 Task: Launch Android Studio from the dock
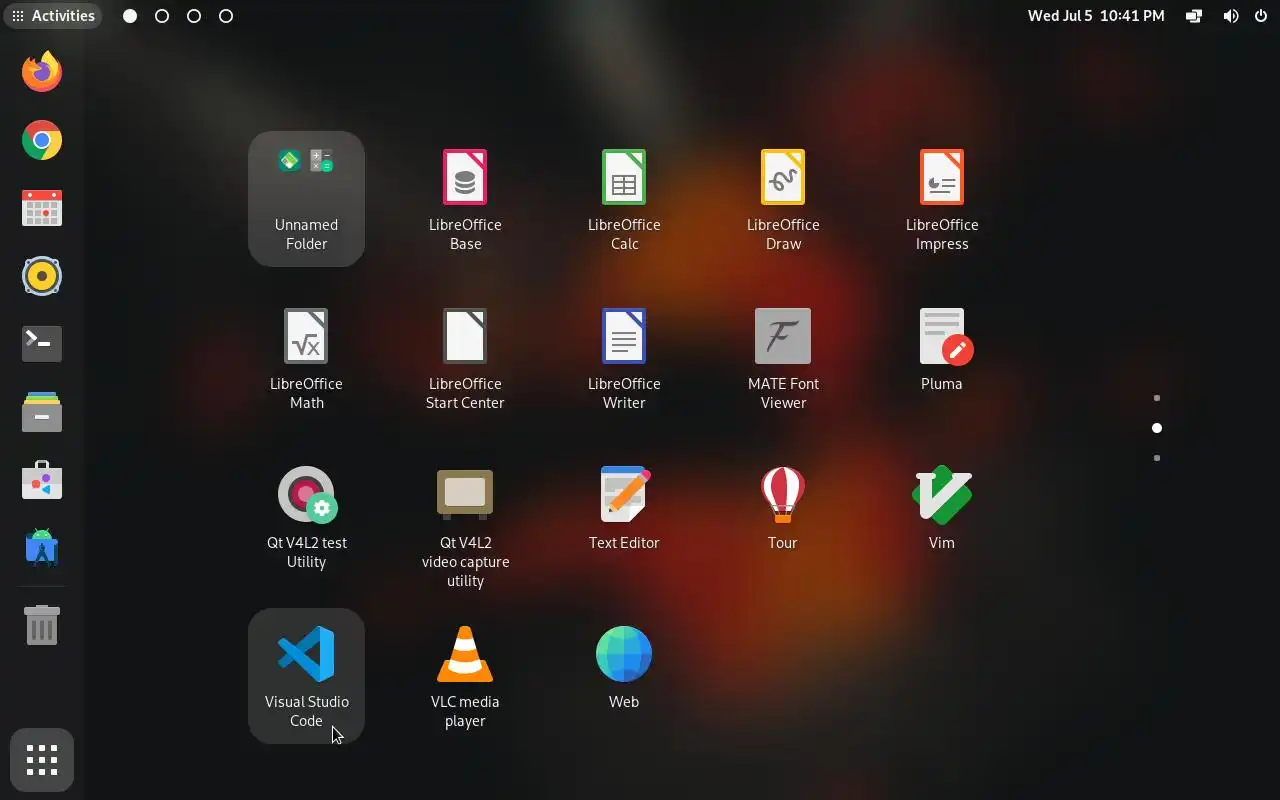[42, 548]
